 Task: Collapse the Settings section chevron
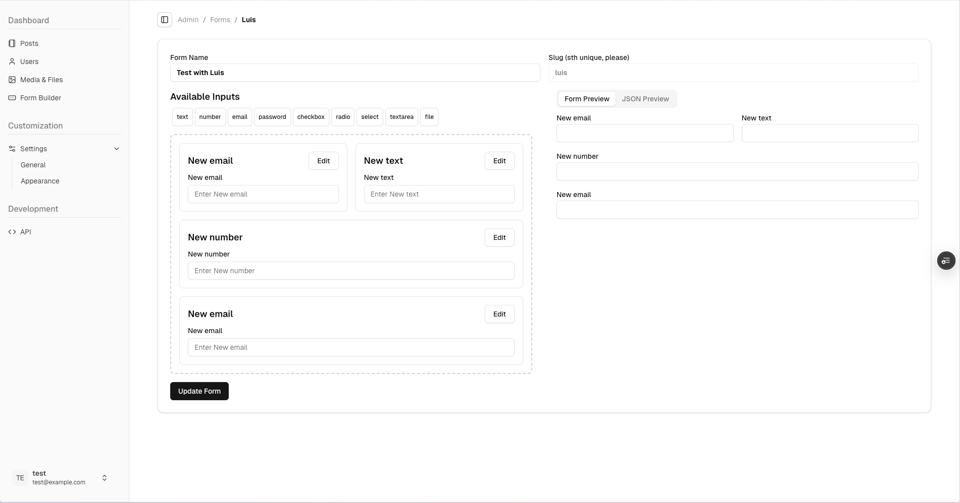pyautogui.click(x=116, y=149)
